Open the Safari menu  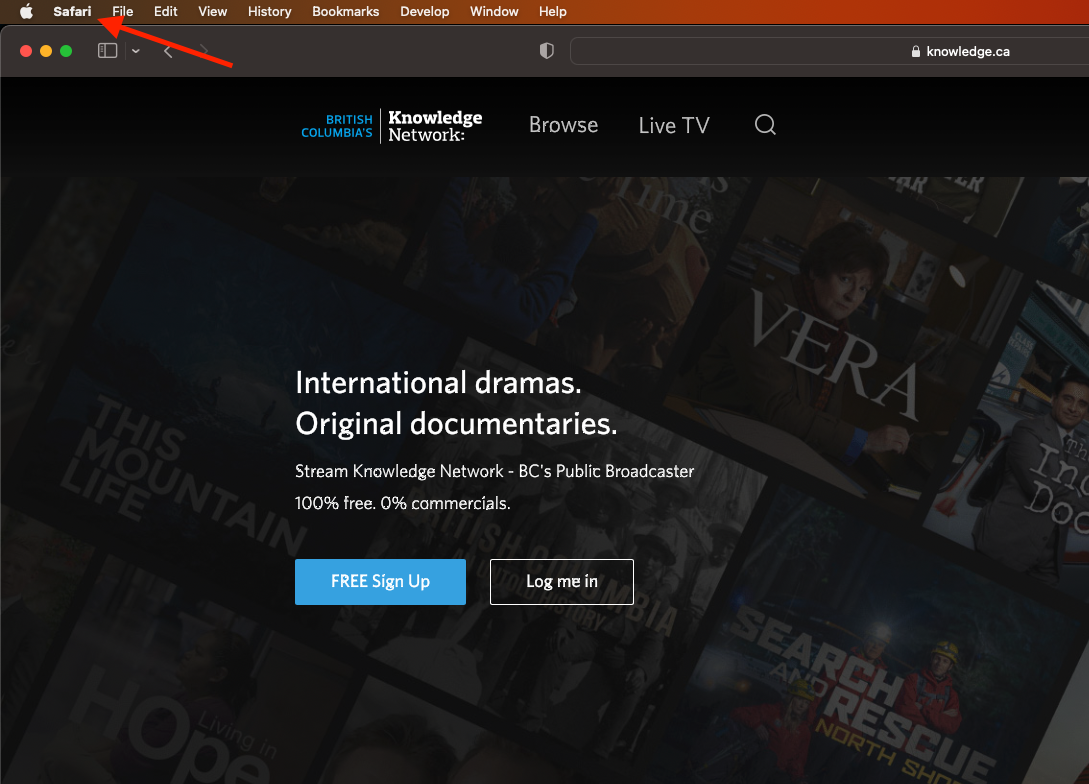pos(72,11)
